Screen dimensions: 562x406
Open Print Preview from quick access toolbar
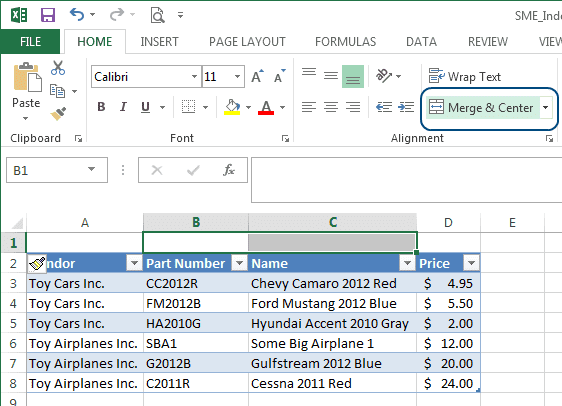coord(157,15)
